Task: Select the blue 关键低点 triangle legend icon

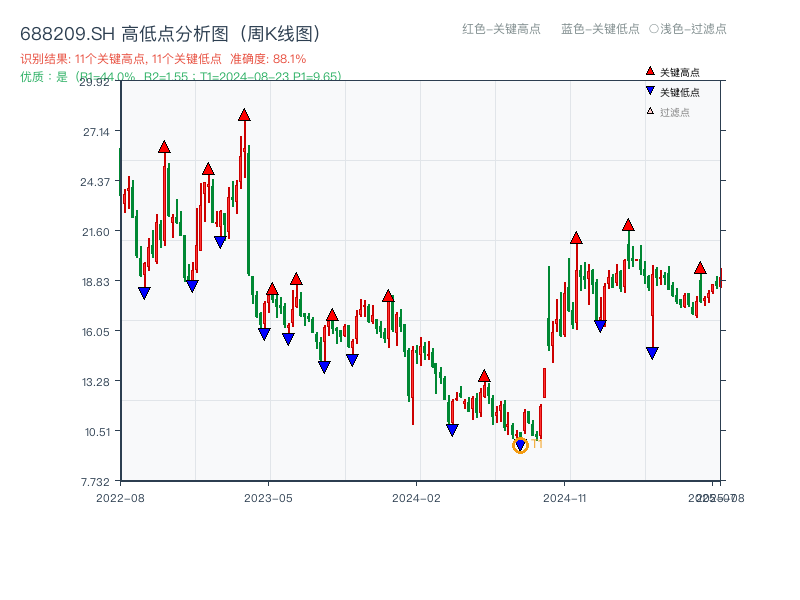Action: pyautogui.click(x=649, y=88)
